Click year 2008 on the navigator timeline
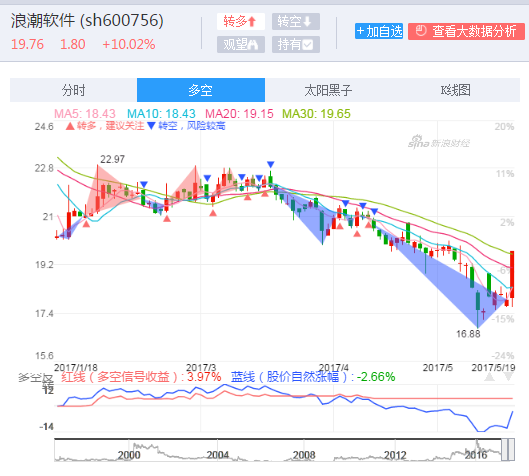Screen dimensions: 529x476 pos(304,455)
